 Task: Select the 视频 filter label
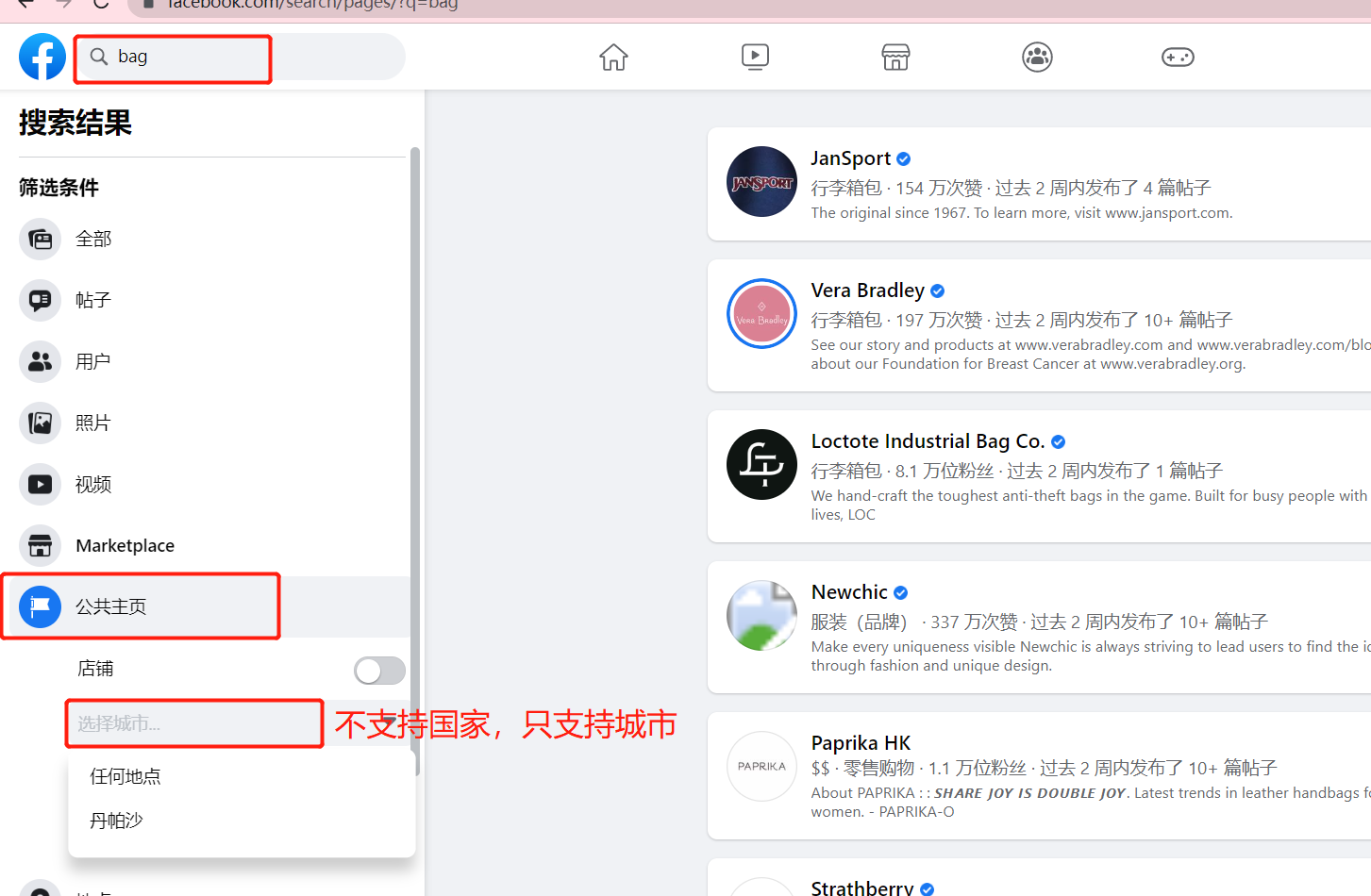coord(93,485)
